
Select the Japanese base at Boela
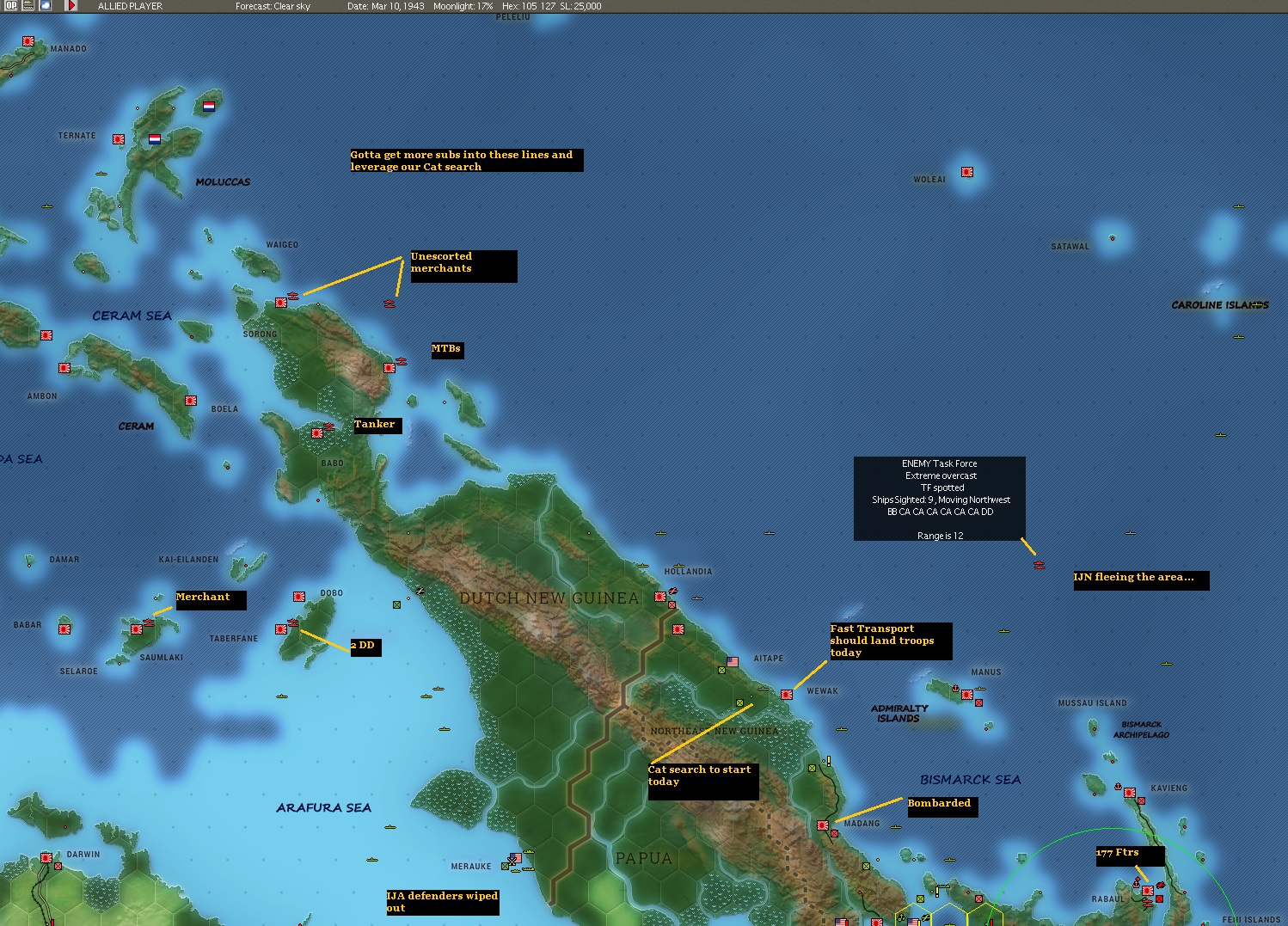191,401
